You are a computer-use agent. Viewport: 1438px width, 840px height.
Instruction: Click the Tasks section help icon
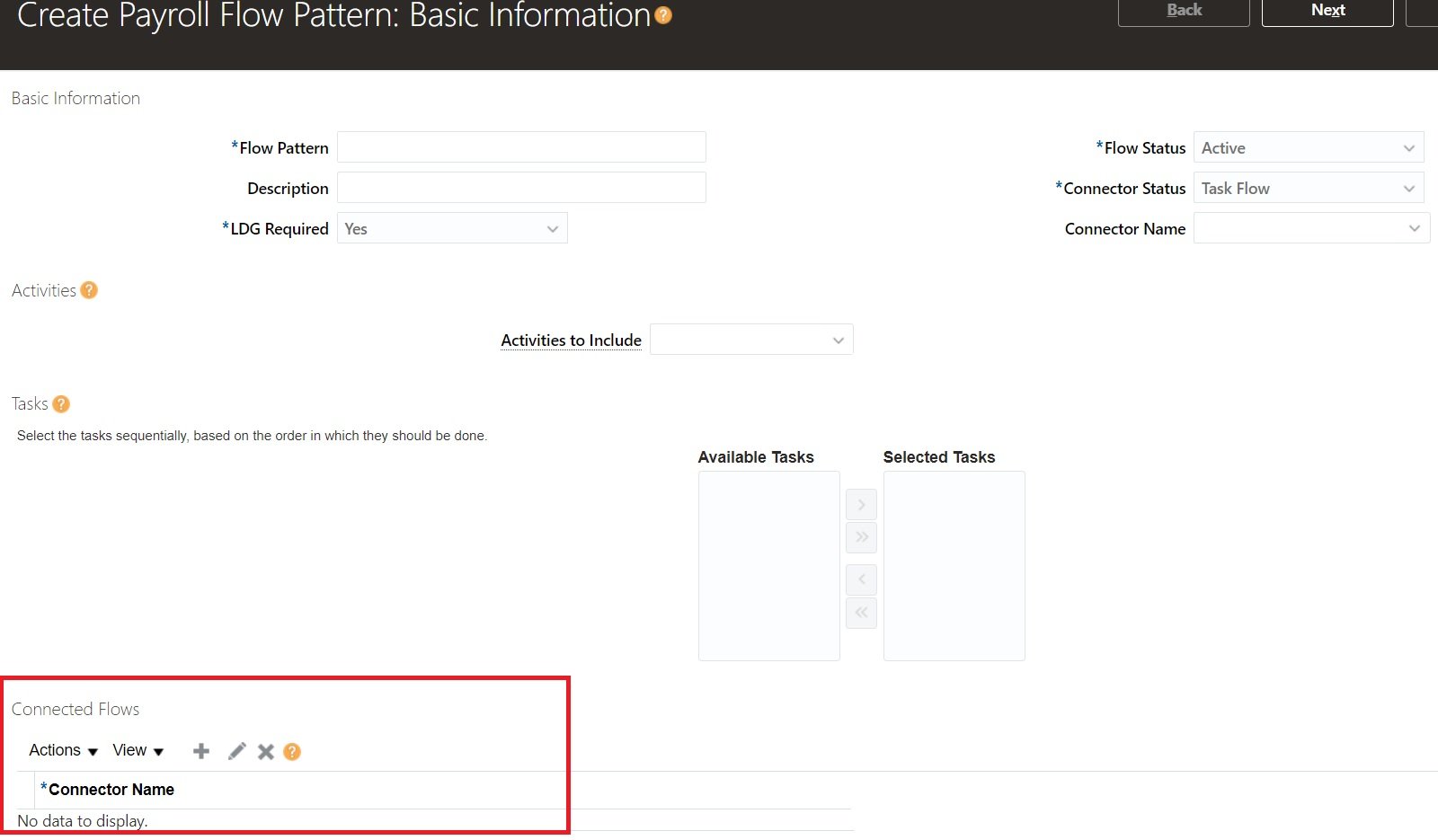(x=60, y=403)
